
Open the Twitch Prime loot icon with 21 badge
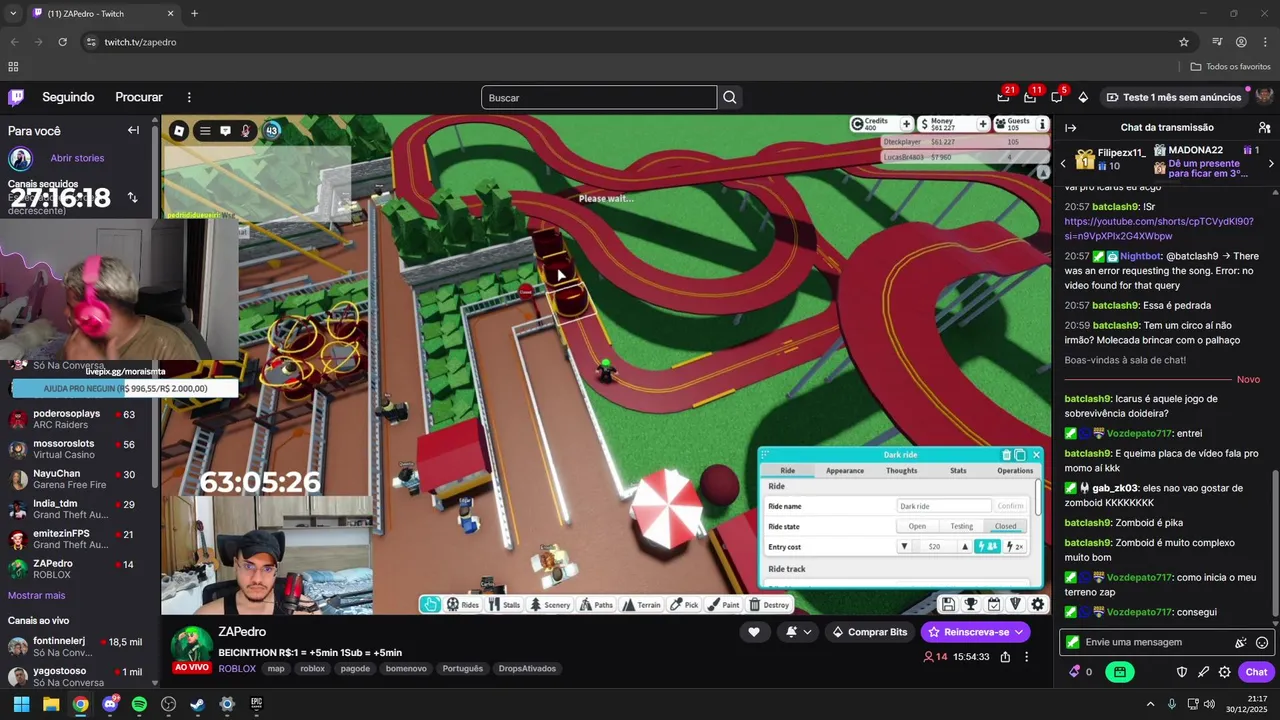click(x=1003, y=97)
